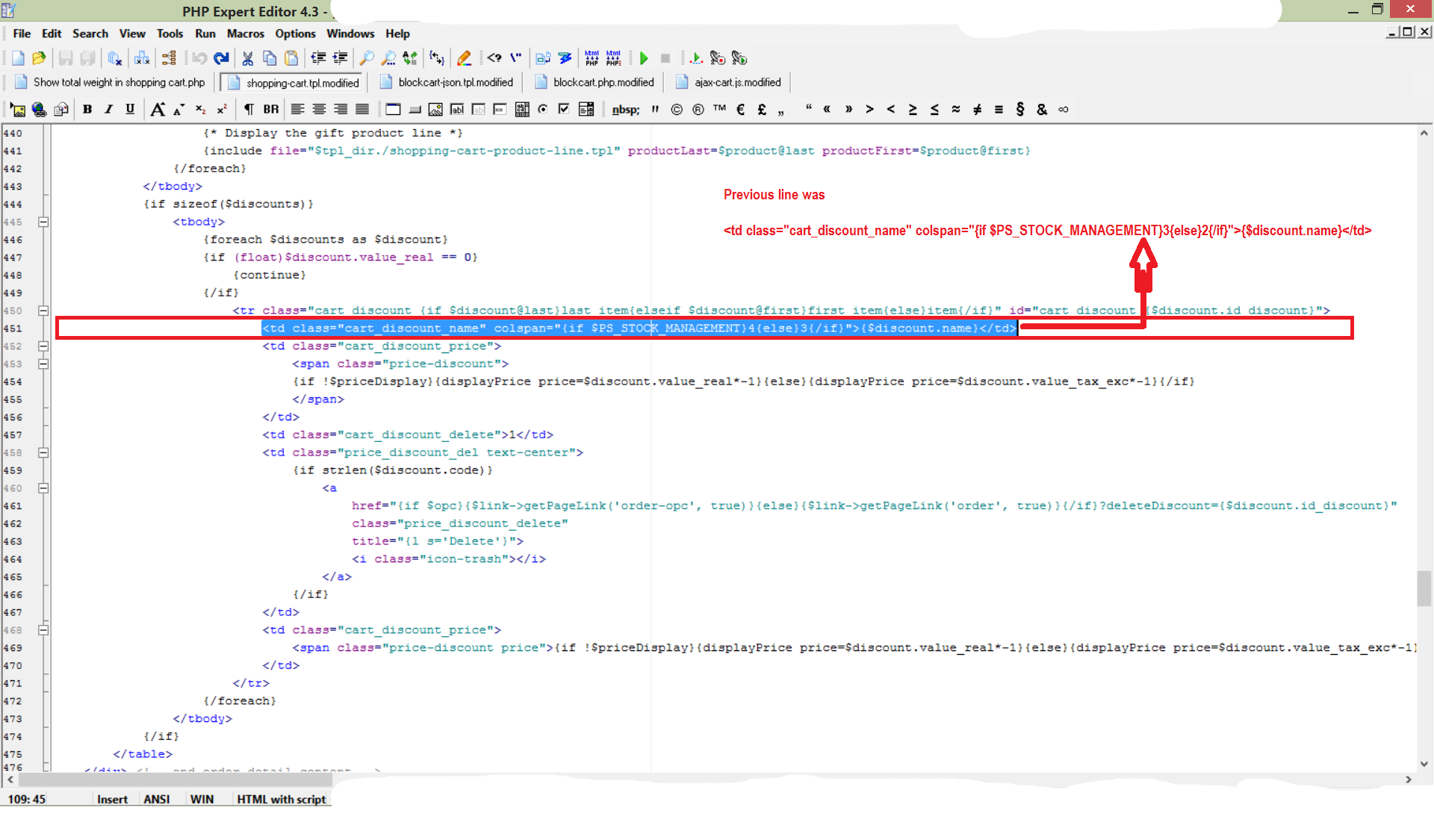The height and width of the screenshot is (840, 1434).
Task: Toggle Insert mode in status bar
Action: (x=112, y=799)
